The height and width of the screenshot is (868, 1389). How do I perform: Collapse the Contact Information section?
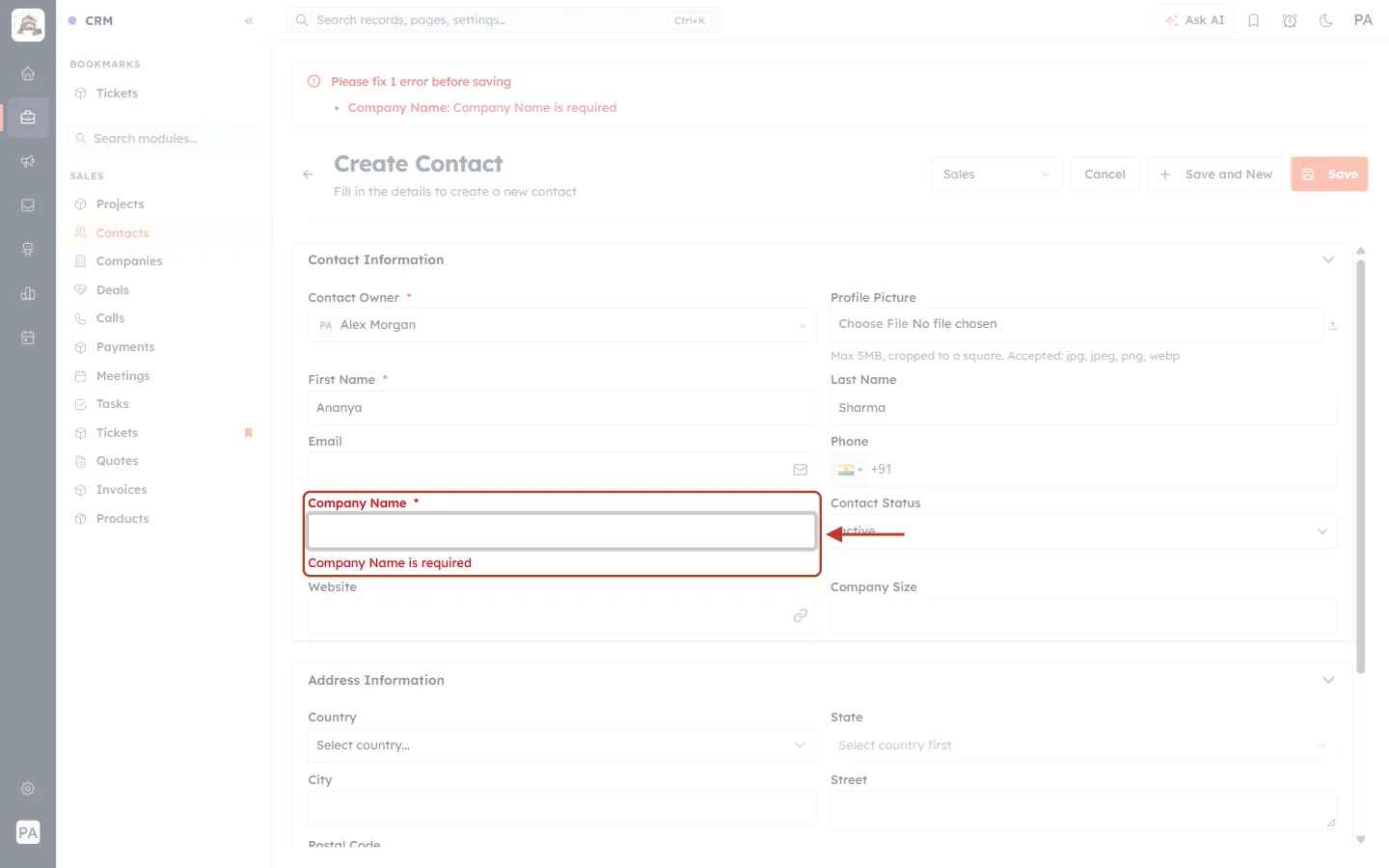[1328, 259]
